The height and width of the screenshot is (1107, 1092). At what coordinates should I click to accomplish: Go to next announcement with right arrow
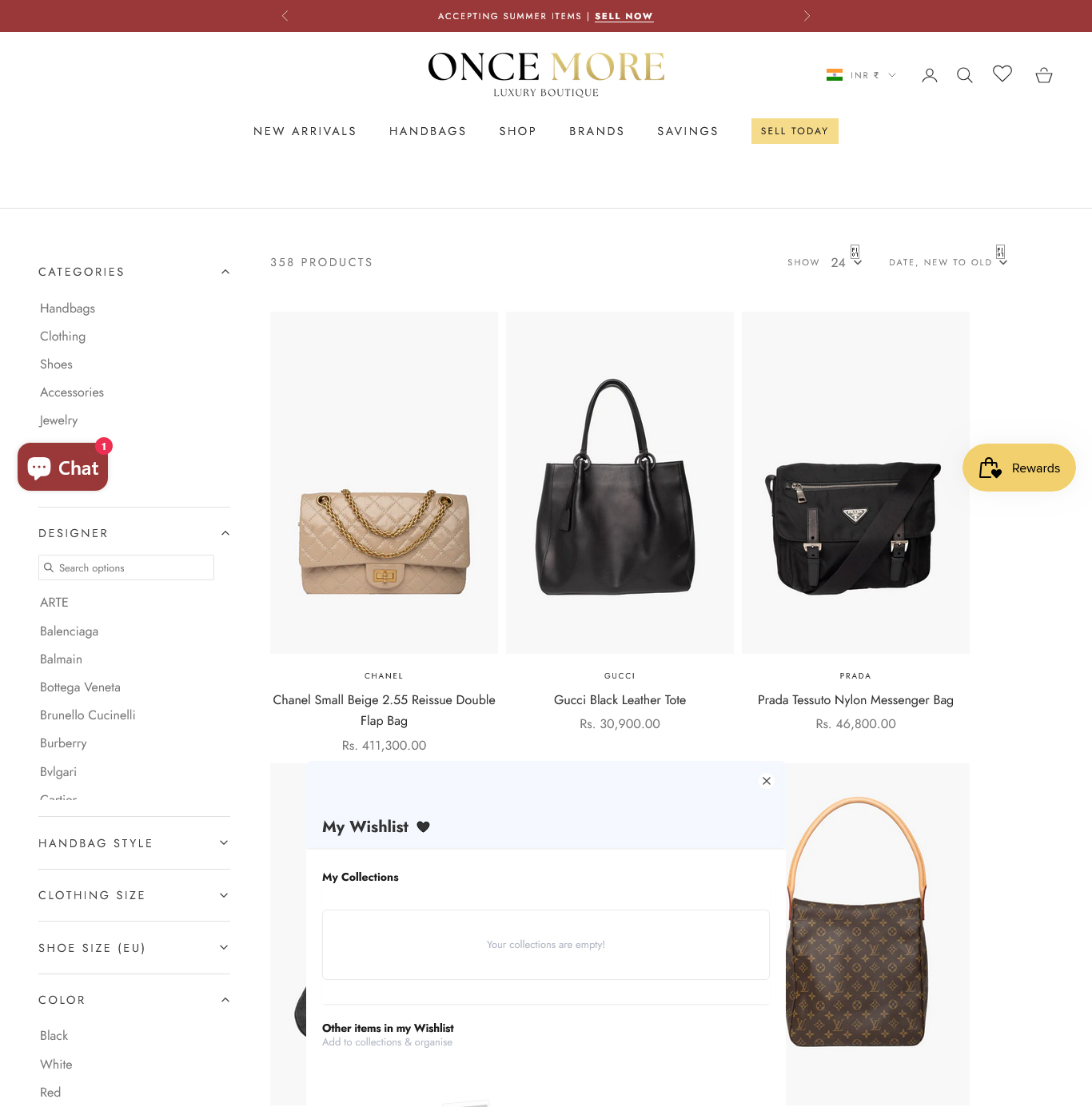pyautogui.click(x=807, y=16)
